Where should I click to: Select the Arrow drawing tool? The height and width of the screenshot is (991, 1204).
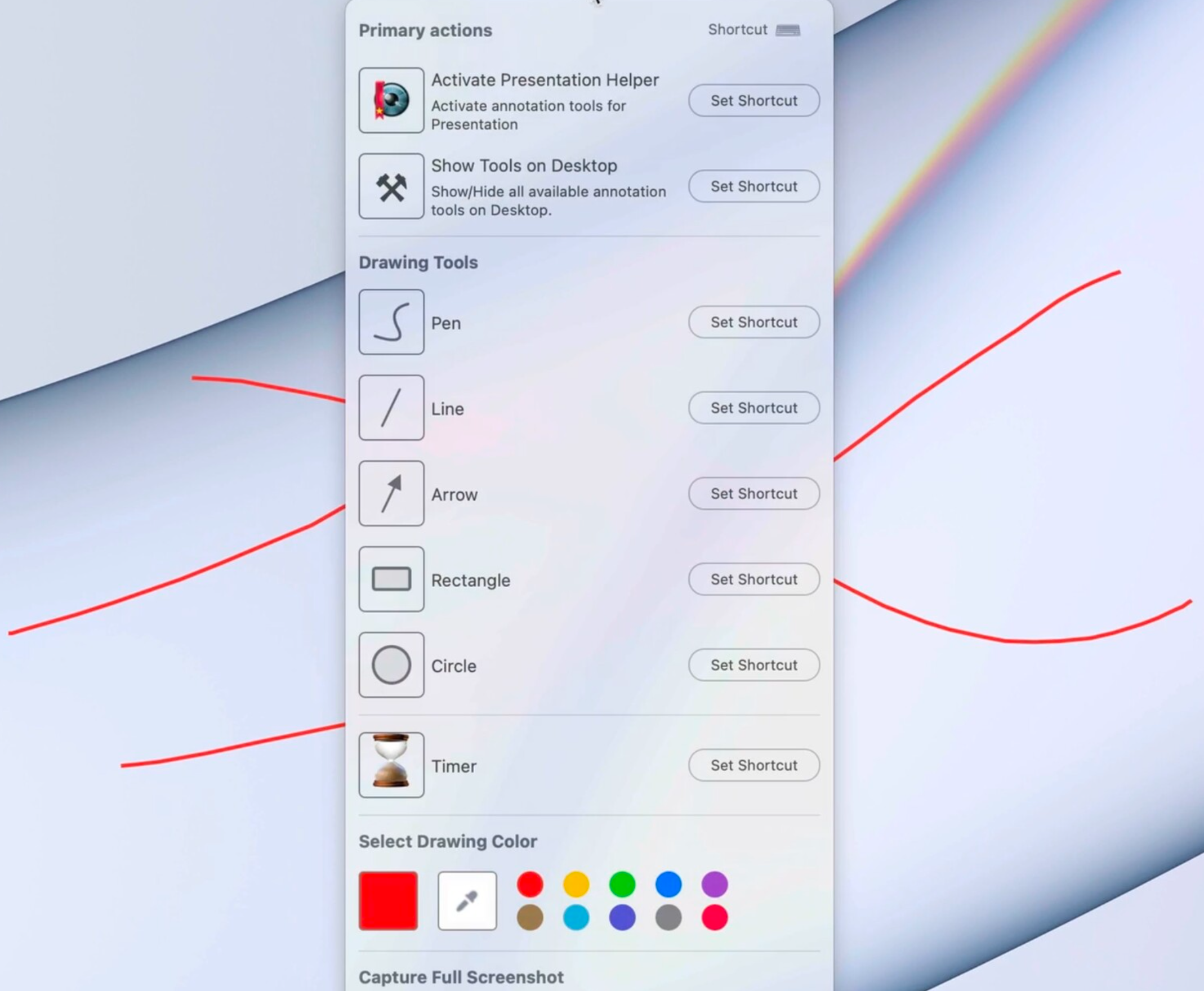pos(391,493)
